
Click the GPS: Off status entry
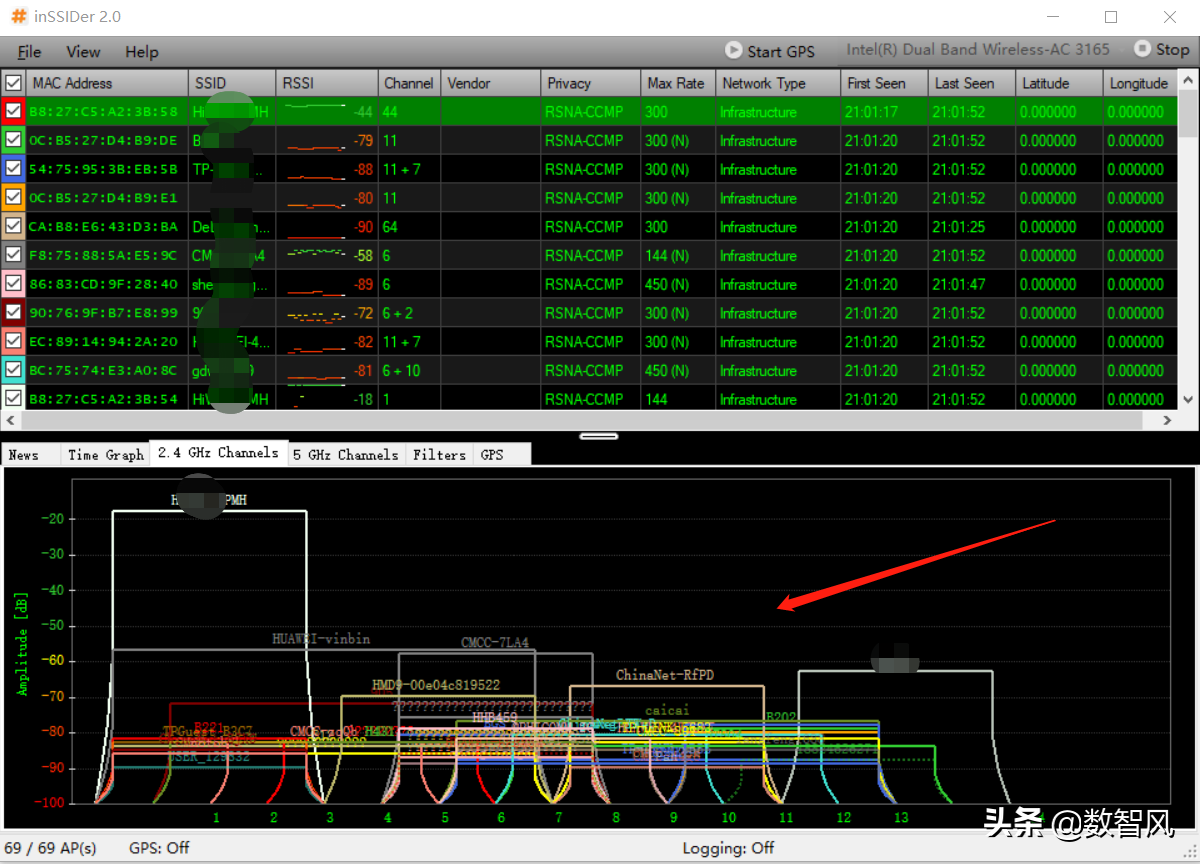[159, 848]
